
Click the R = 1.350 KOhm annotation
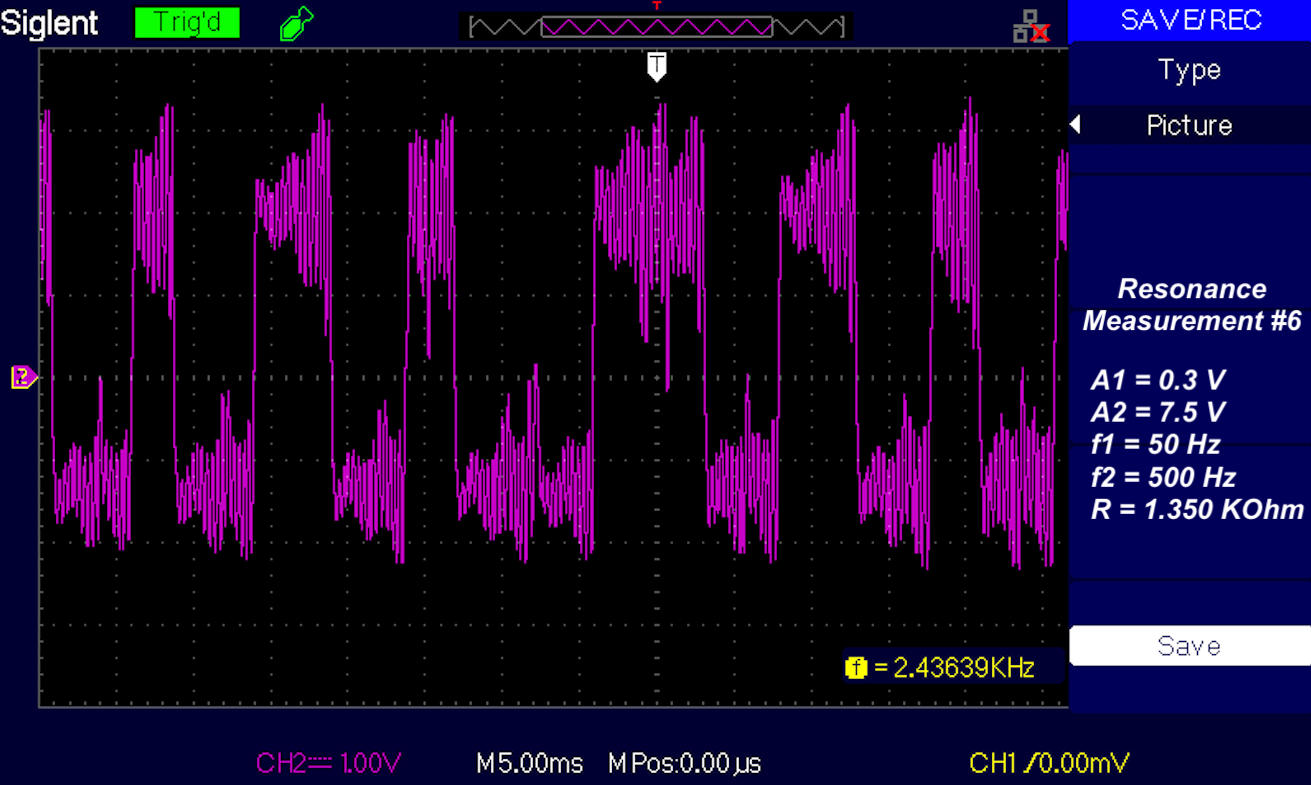[x=1197, y=509]
